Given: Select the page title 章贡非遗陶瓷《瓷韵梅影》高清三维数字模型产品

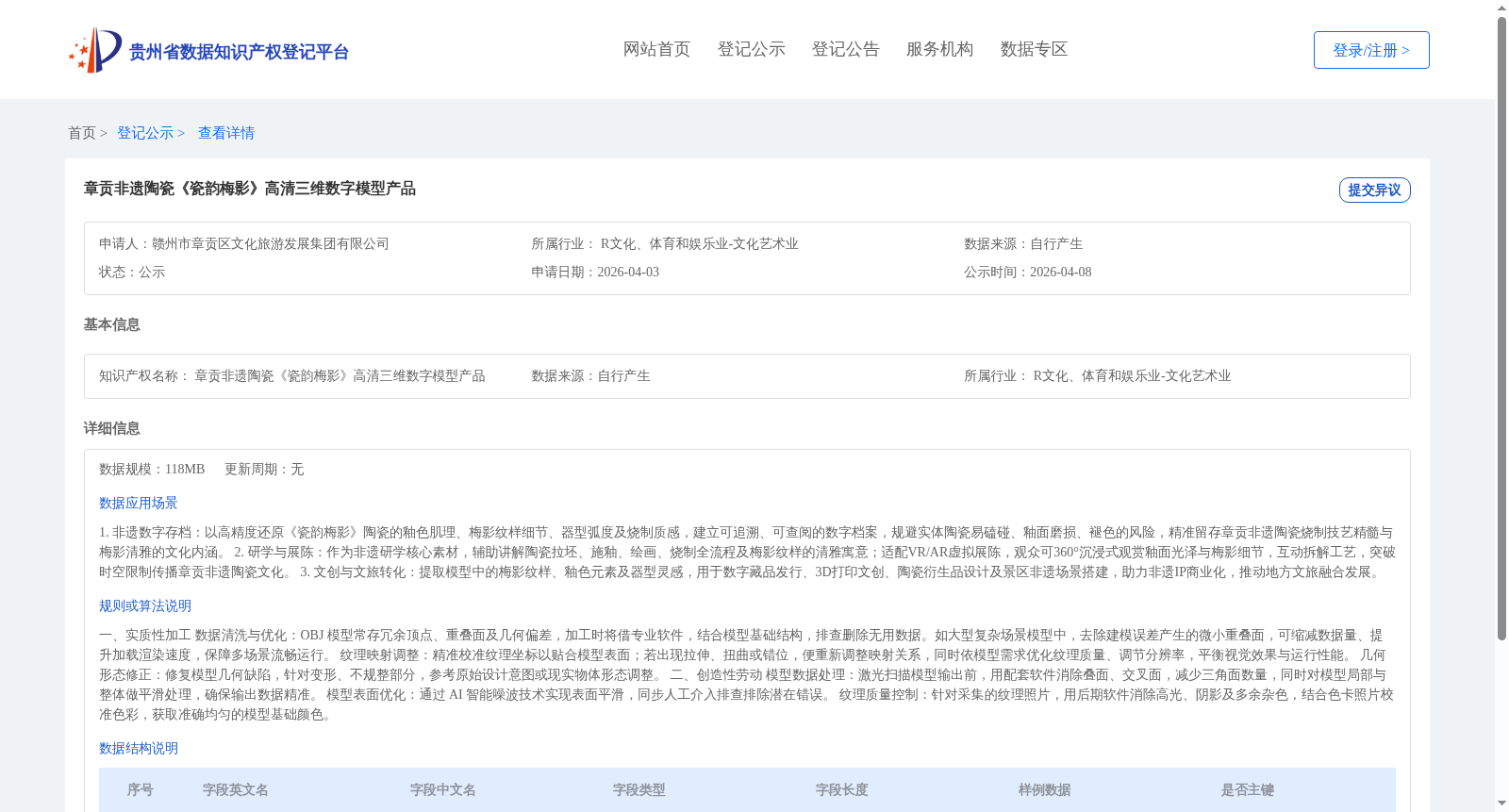Looking at the screenshot, I should pyautogui.click(x=250, y=189).
